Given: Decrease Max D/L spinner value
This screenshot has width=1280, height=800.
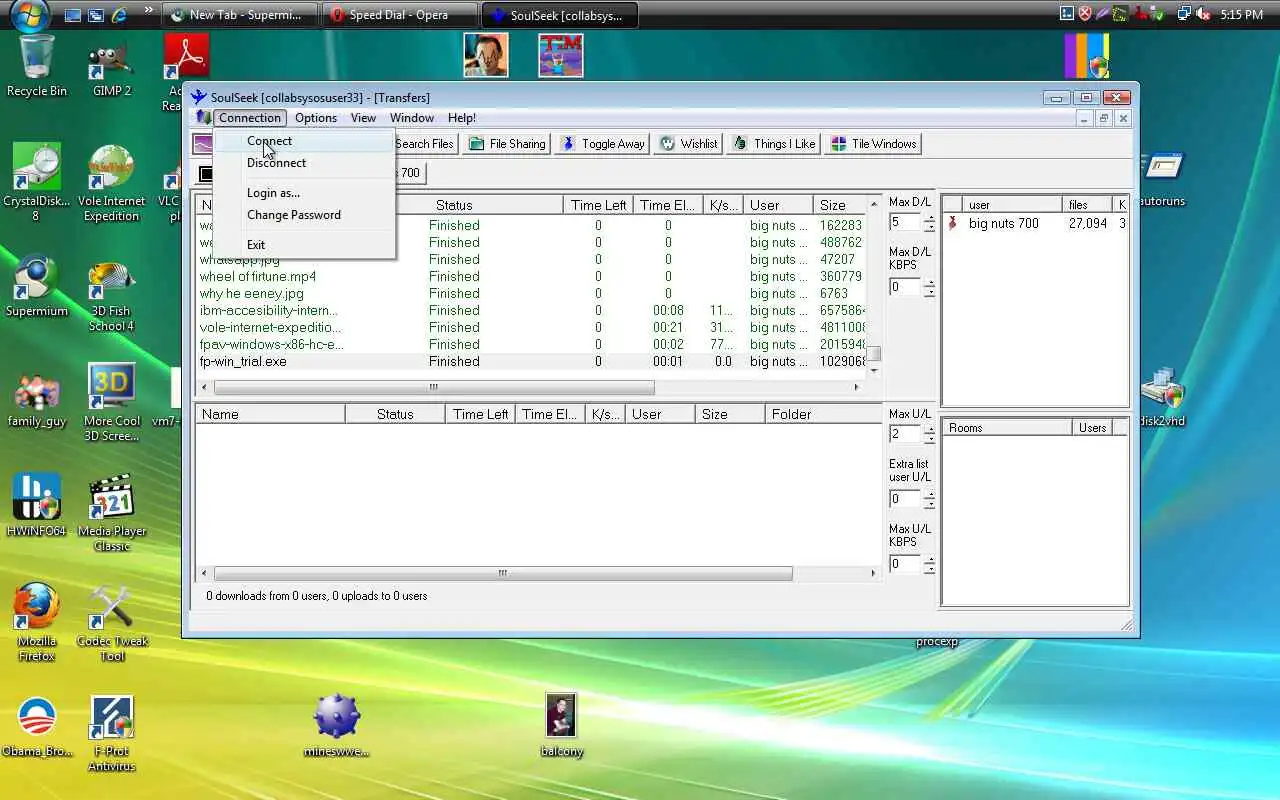Looking at the screenshot, I should pyautogui.click(x=930, y=228).
